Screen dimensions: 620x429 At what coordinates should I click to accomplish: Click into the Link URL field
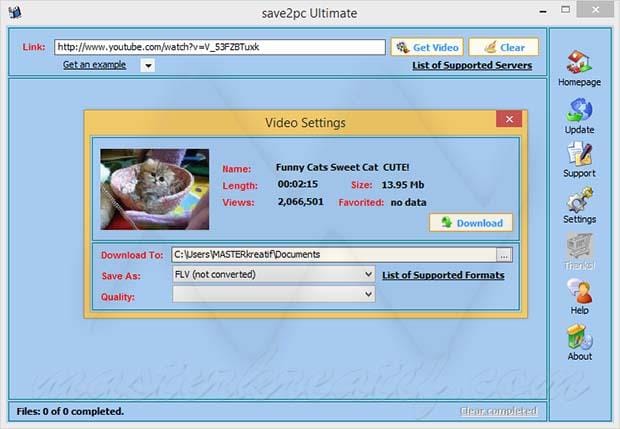220,47
